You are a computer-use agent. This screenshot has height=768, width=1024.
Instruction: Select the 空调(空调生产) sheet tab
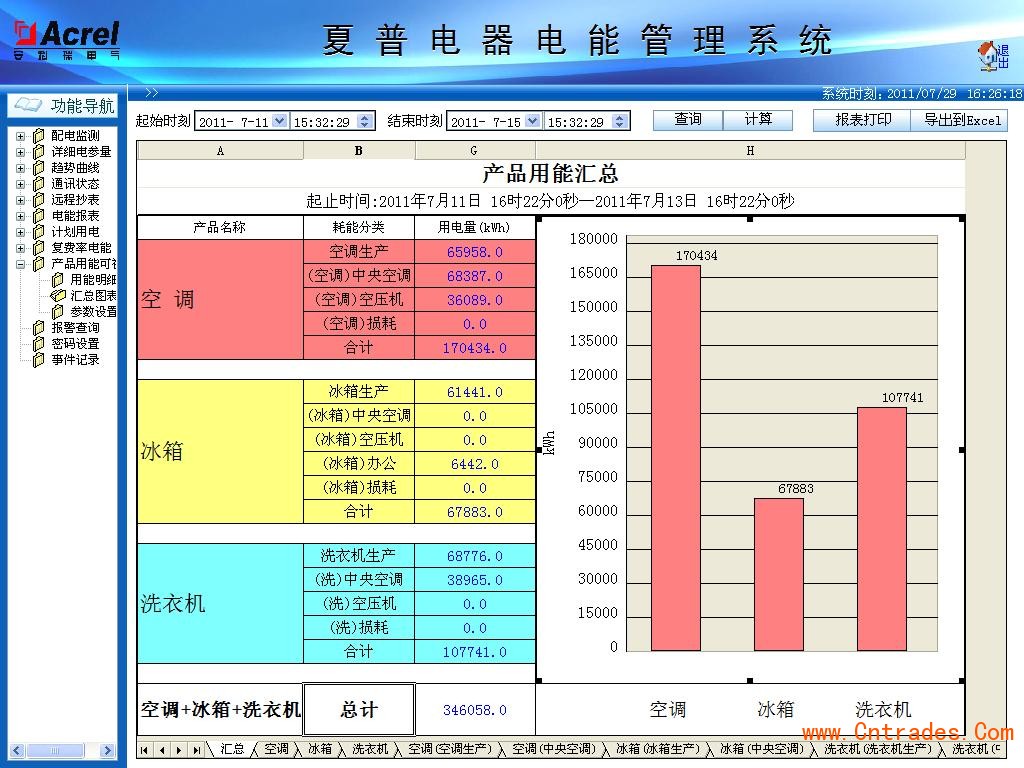(x=450, y=749)
